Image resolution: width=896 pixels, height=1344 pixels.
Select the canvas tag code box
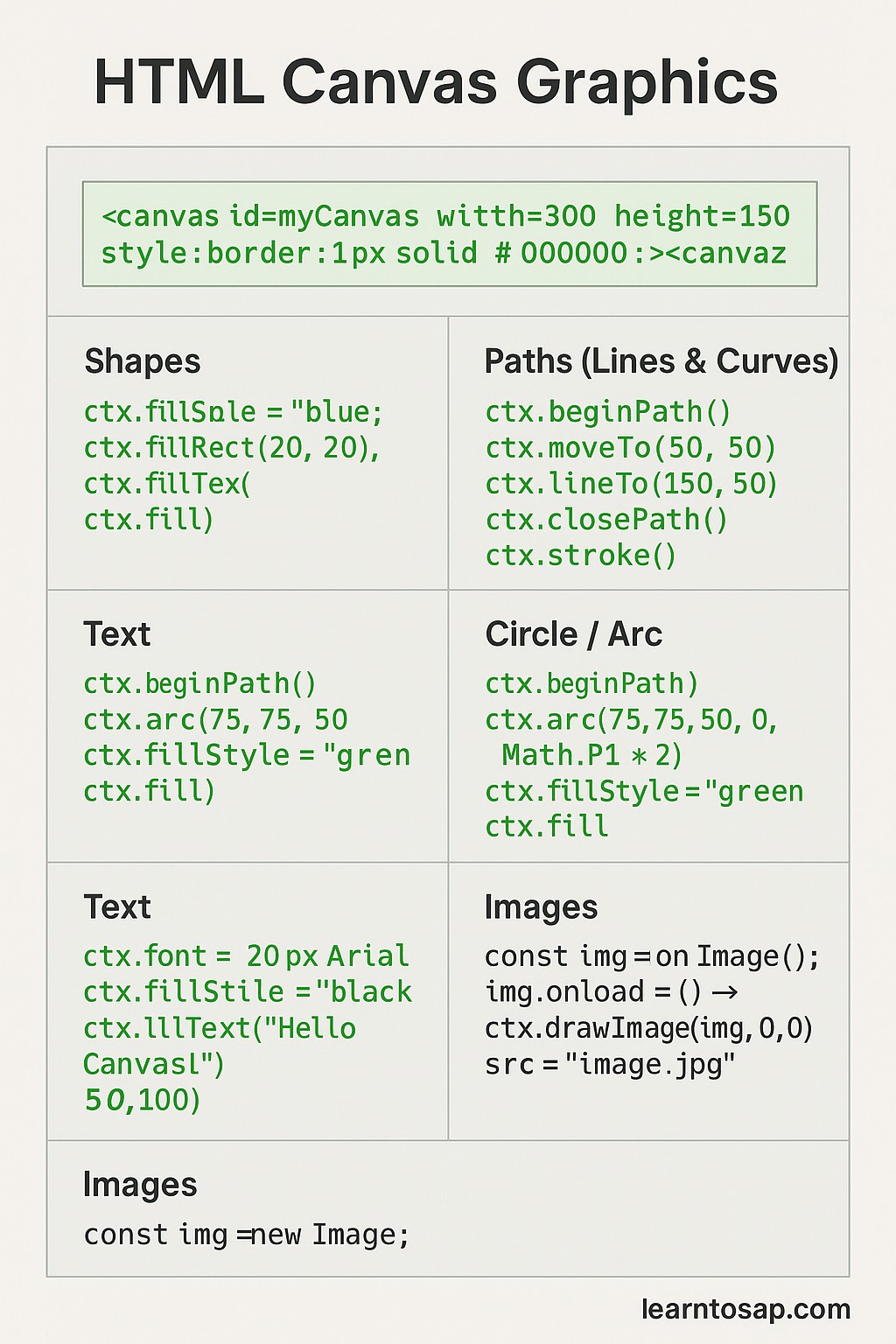(x=450, y=234)
